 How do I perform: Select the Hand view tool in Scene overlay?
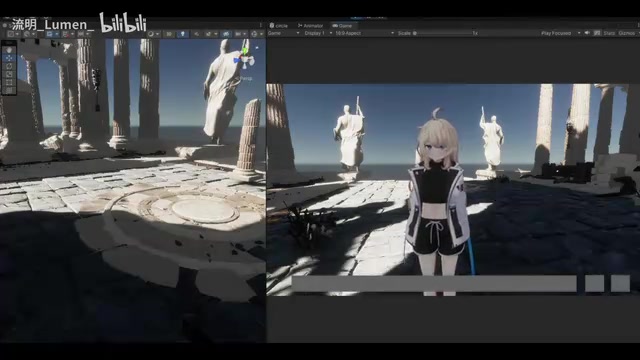[x=9, y=50]
